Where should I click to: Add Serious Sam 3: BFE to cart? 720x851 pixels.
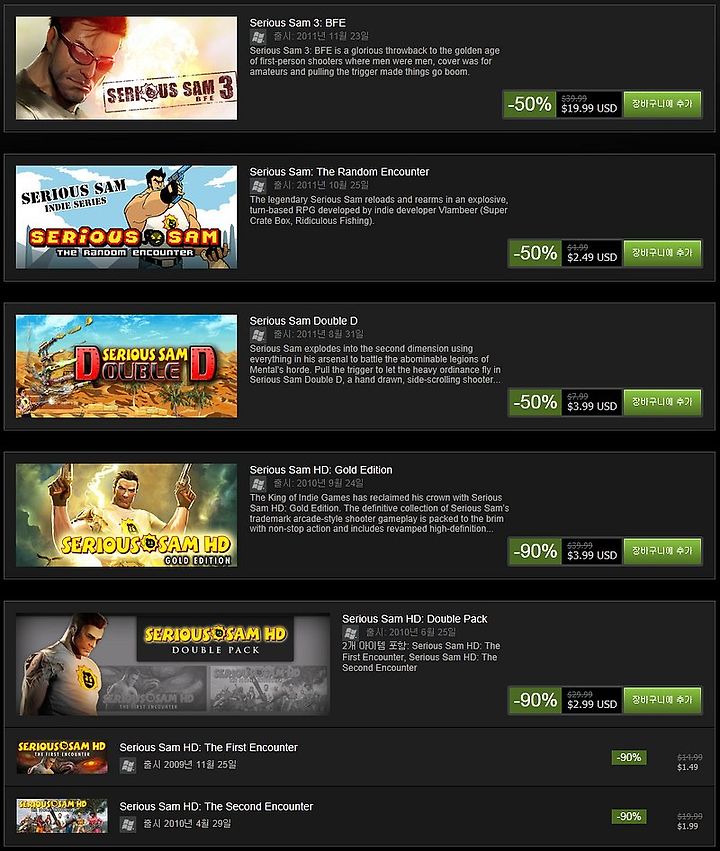662,104
